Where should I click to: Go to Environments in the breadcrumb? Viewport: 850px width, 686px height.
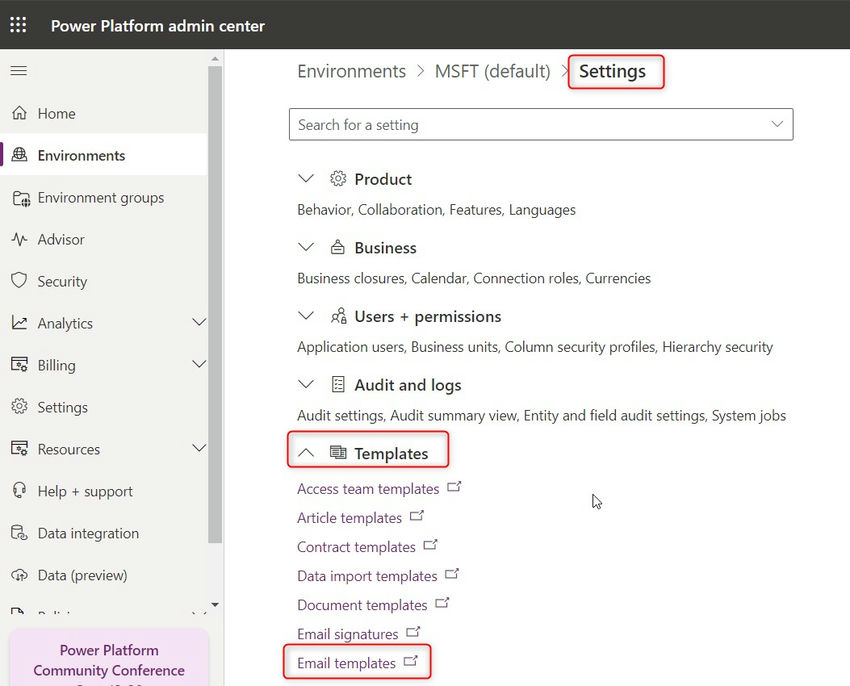tap(351, 71)
